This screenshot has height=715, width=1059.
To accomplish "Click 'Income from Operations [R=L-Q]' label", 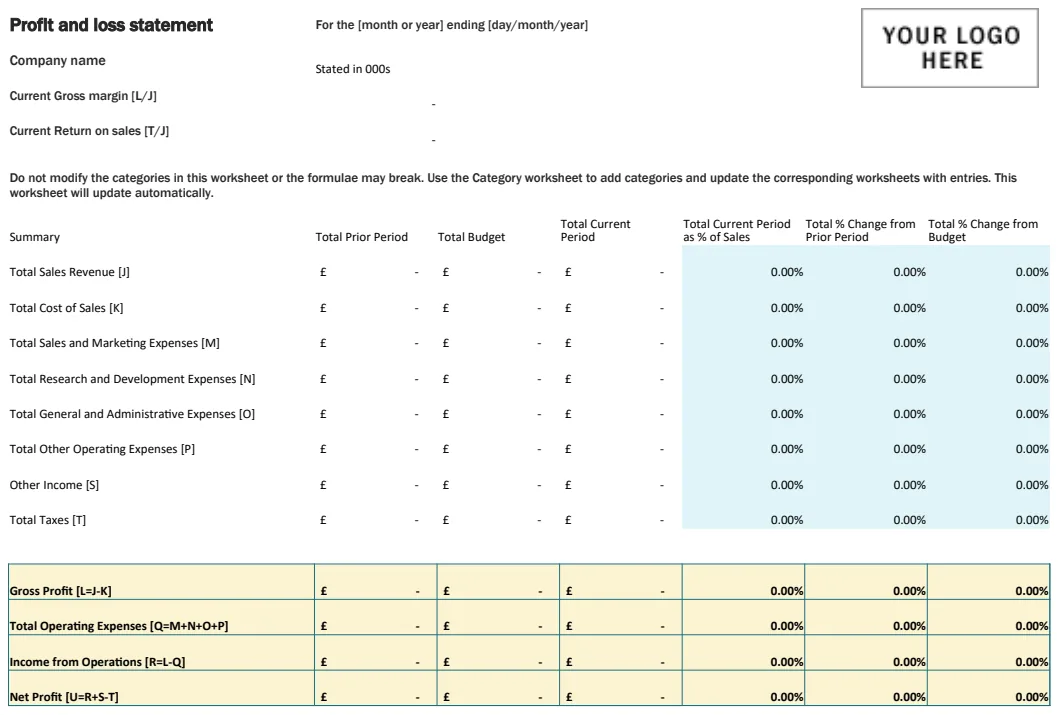I will (x=97, y=662).
